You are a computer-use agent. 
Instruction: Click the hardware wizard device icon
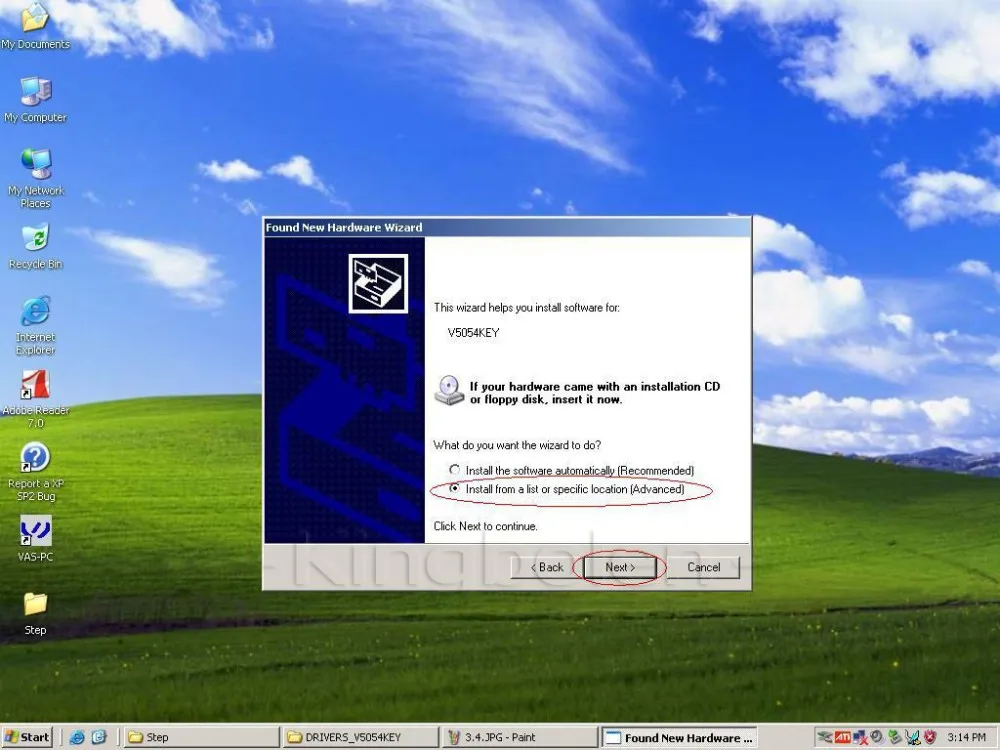pyautogui.click(x=378, y=284)
